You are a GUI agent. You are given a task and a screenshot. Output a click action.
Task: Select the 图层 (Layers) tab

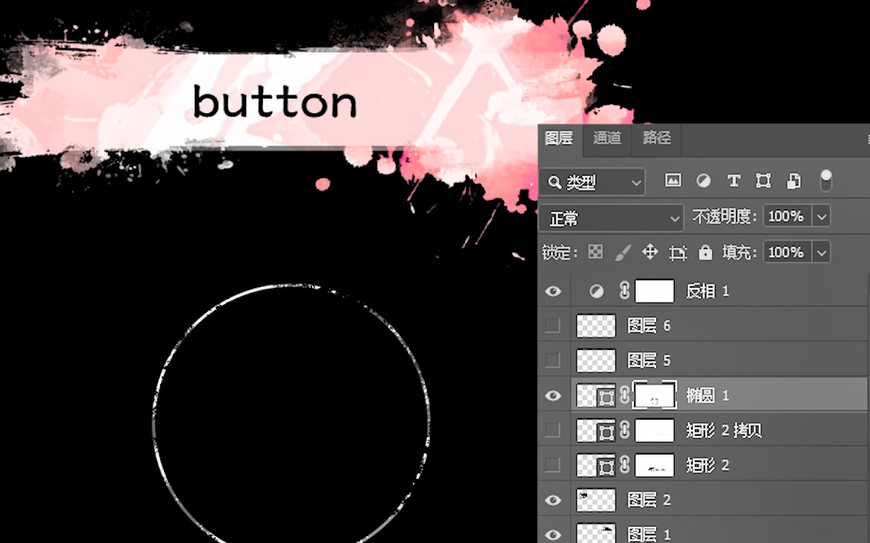click(559, 138)
